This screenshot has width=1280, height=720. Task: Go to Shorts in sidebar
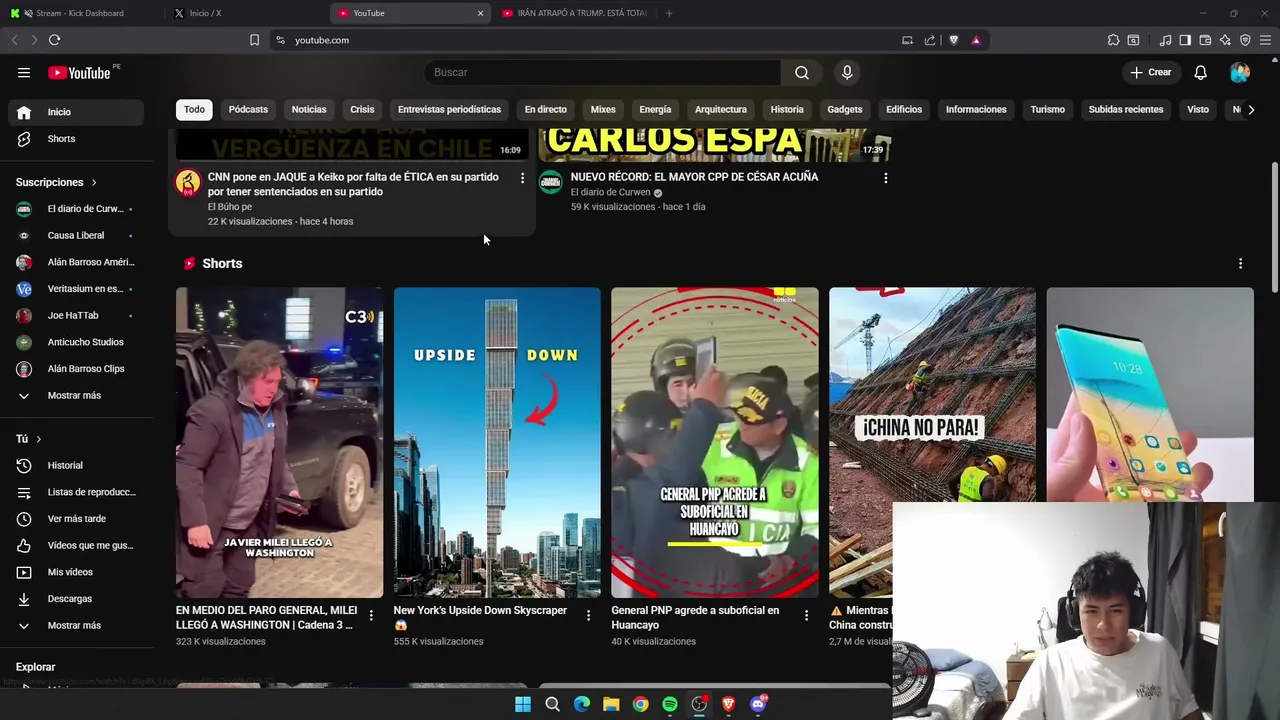click(x=77, y=139)
